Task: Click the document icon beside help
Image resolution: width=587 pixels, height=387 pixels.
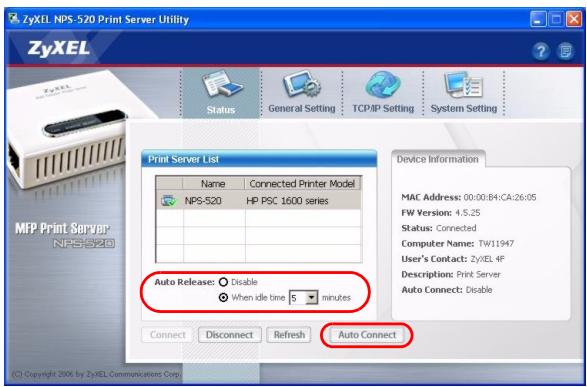Action: coord(565,51)
